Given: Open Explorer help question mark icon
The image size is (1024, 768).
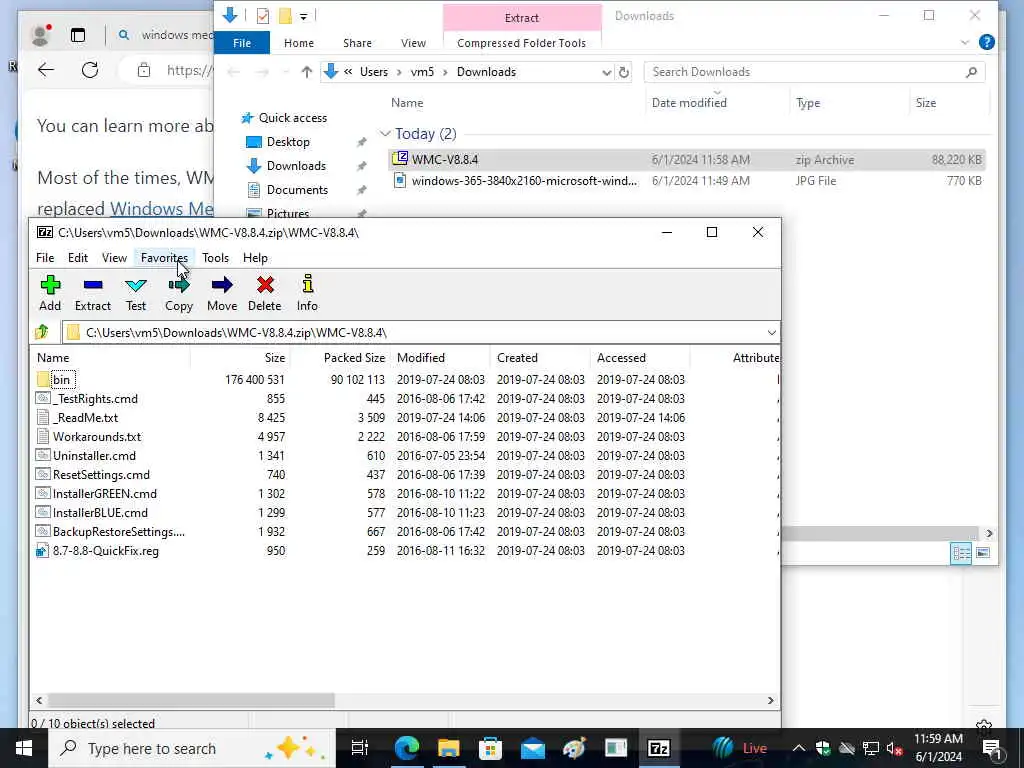Looking at the screenshot, I should 987,42.
